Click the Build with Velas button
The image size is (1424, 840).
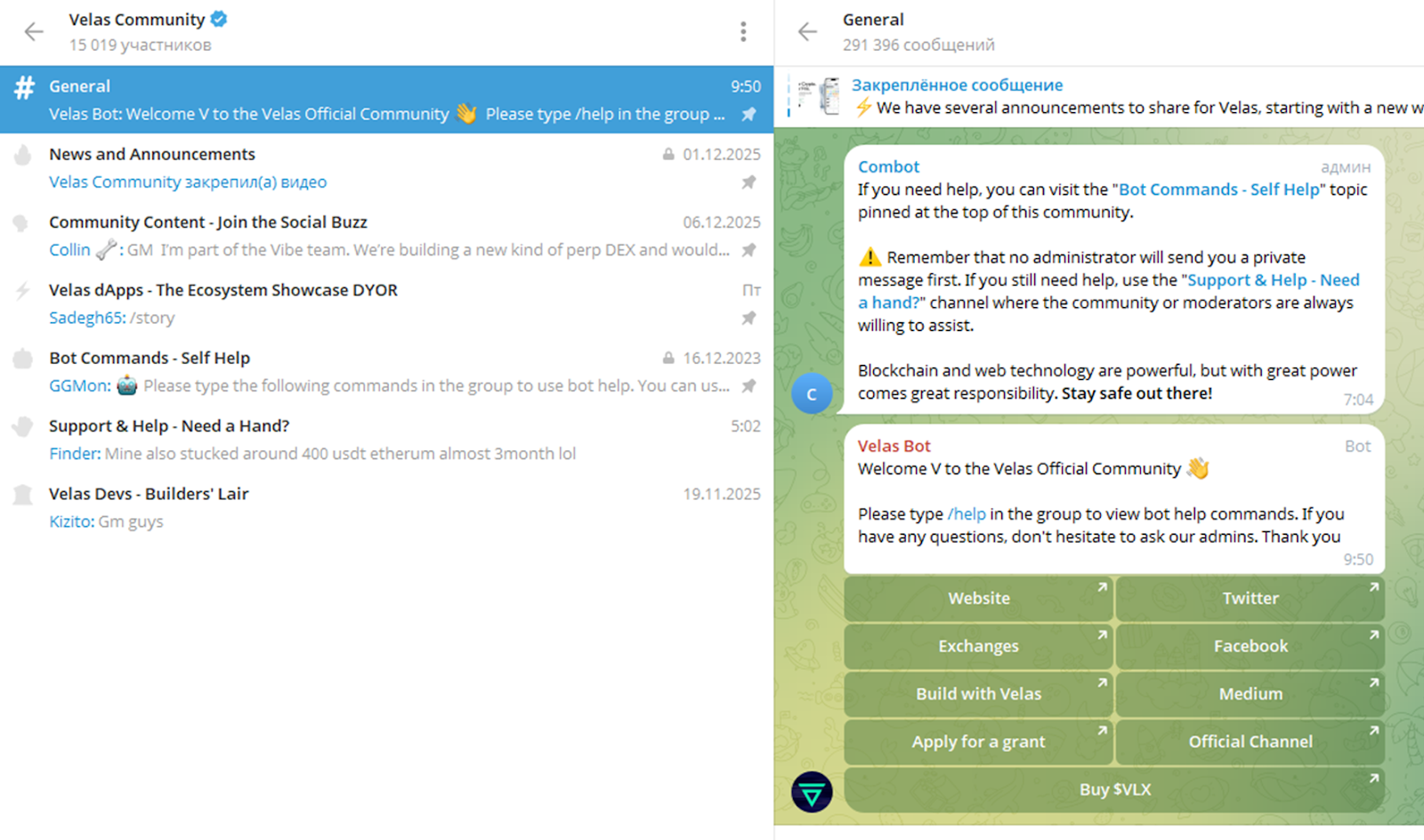tap(978, 694)
